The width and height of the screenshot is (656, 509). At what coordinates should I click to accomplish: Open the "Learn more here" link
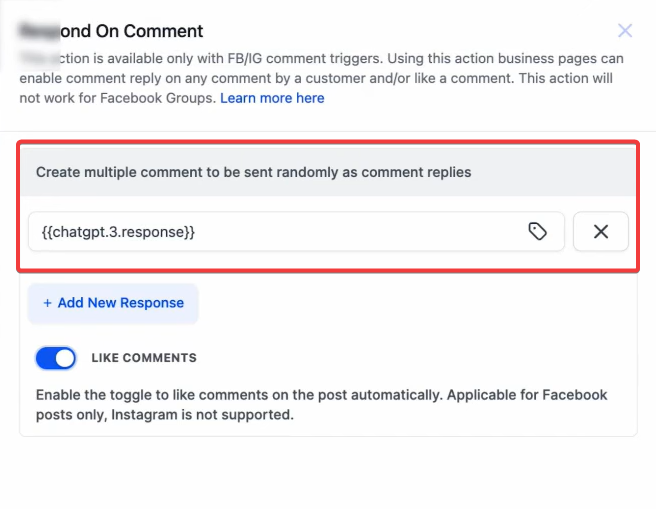[x=272, y=98]
